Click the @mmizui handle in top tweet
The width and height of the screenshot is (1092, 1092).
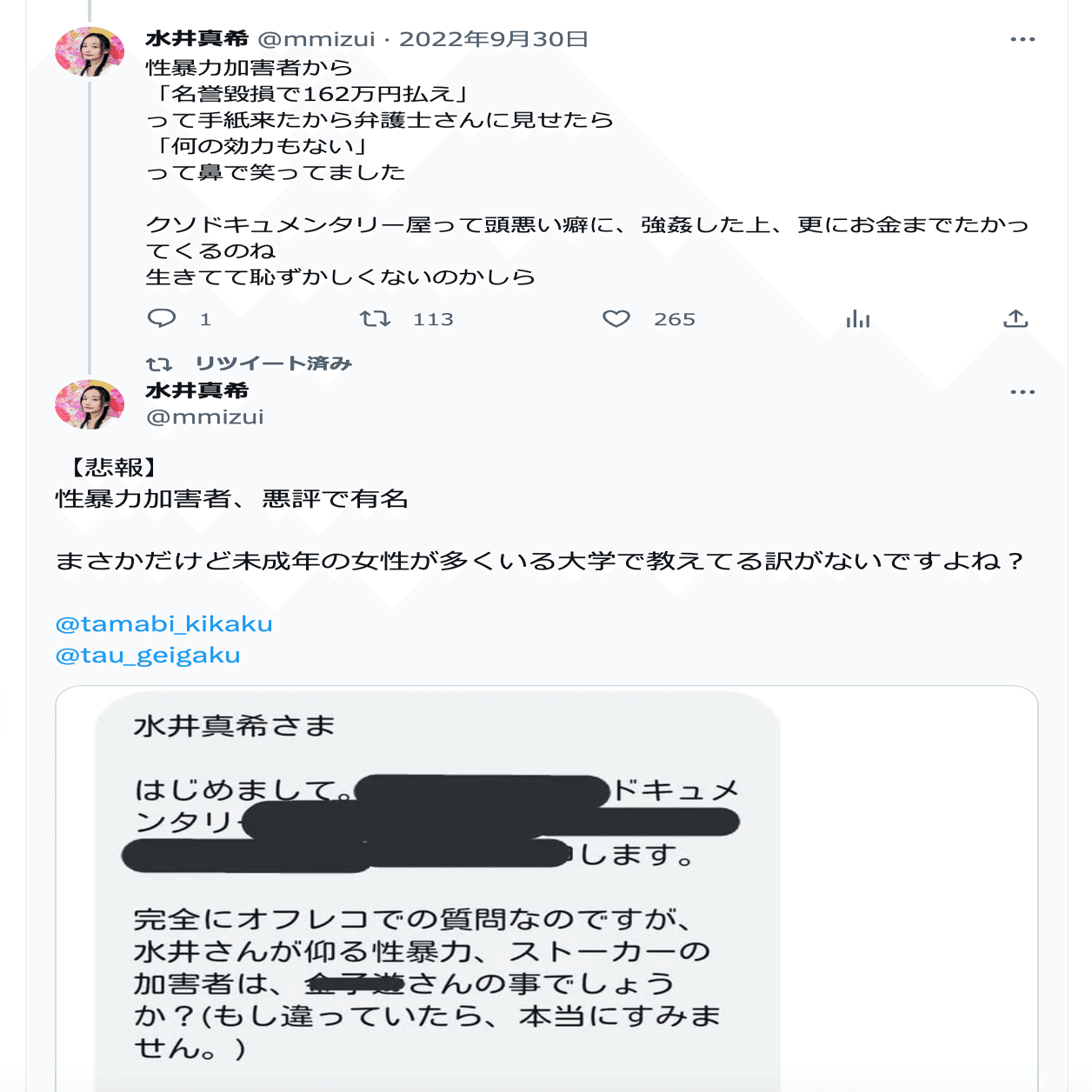(316, 39)
